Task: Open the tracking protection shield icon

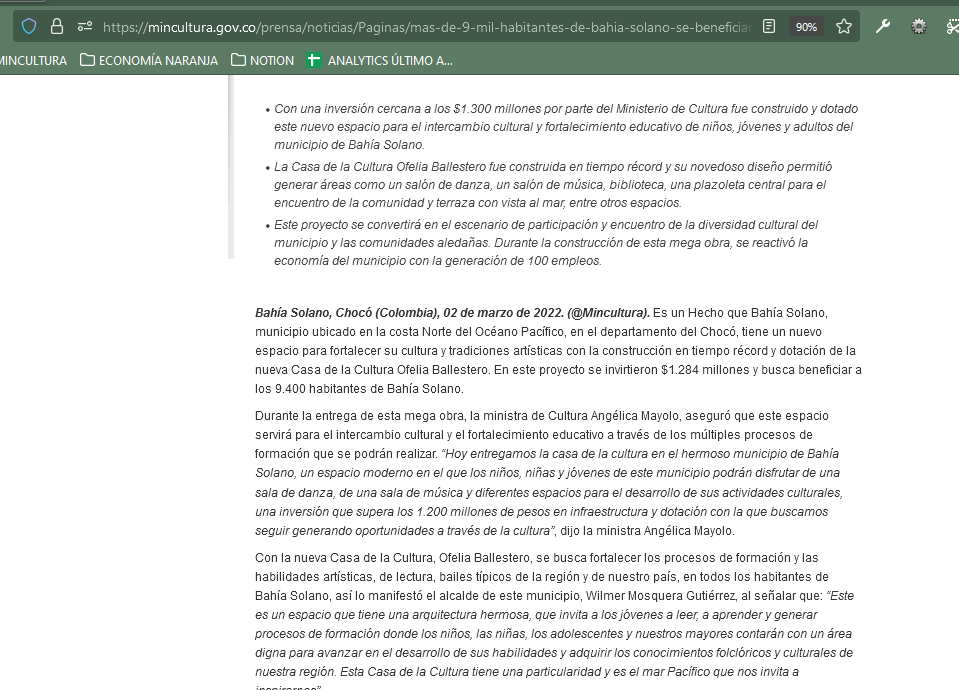Action: pos(29,26)
